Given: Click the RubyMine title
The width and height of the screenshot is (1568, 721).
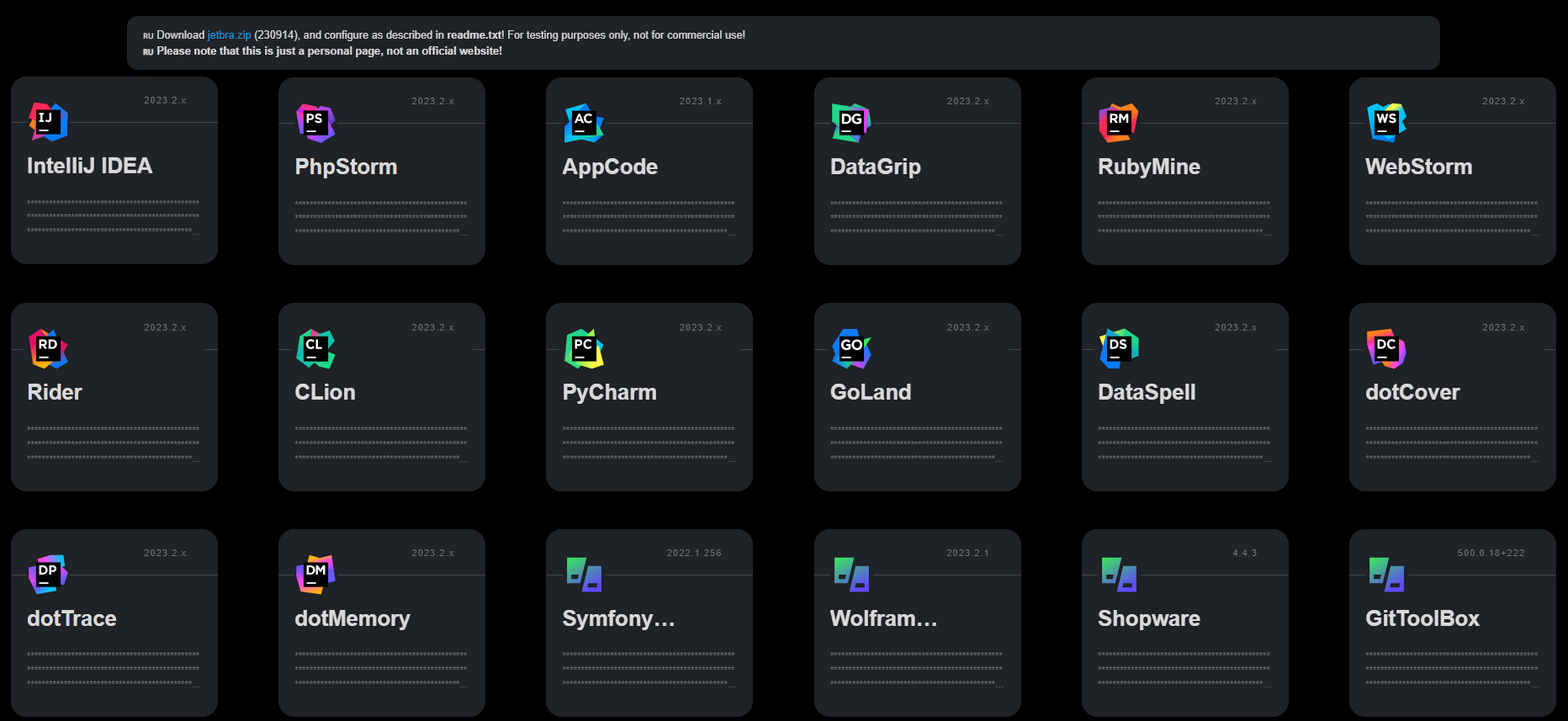Looking at the screenshot, I should click(1148, 167).
